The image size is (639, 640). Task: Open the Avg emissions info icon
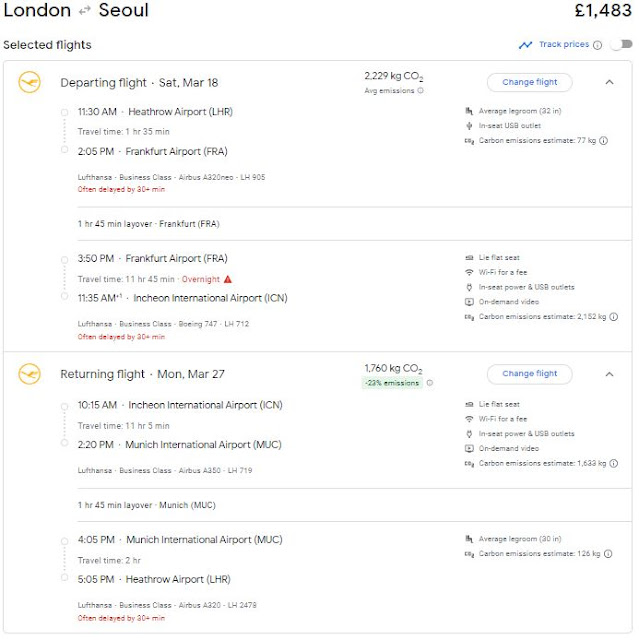420,91
